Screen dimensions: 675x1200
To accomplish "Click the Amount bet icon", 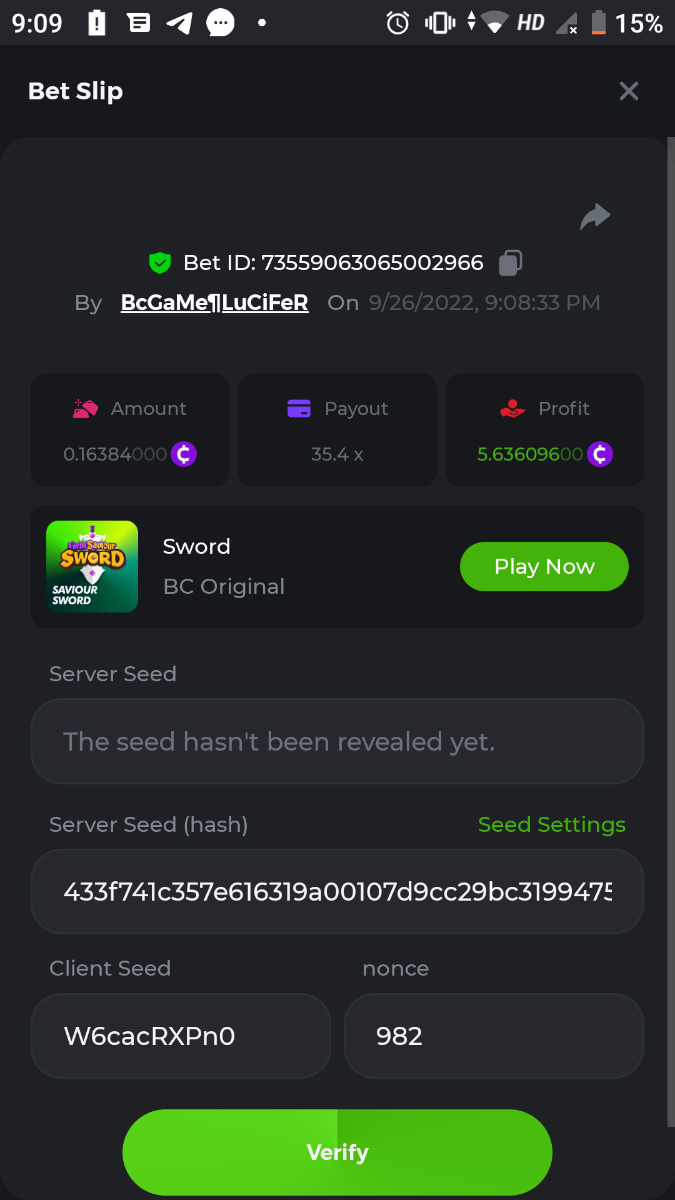I will pos(85,408).
